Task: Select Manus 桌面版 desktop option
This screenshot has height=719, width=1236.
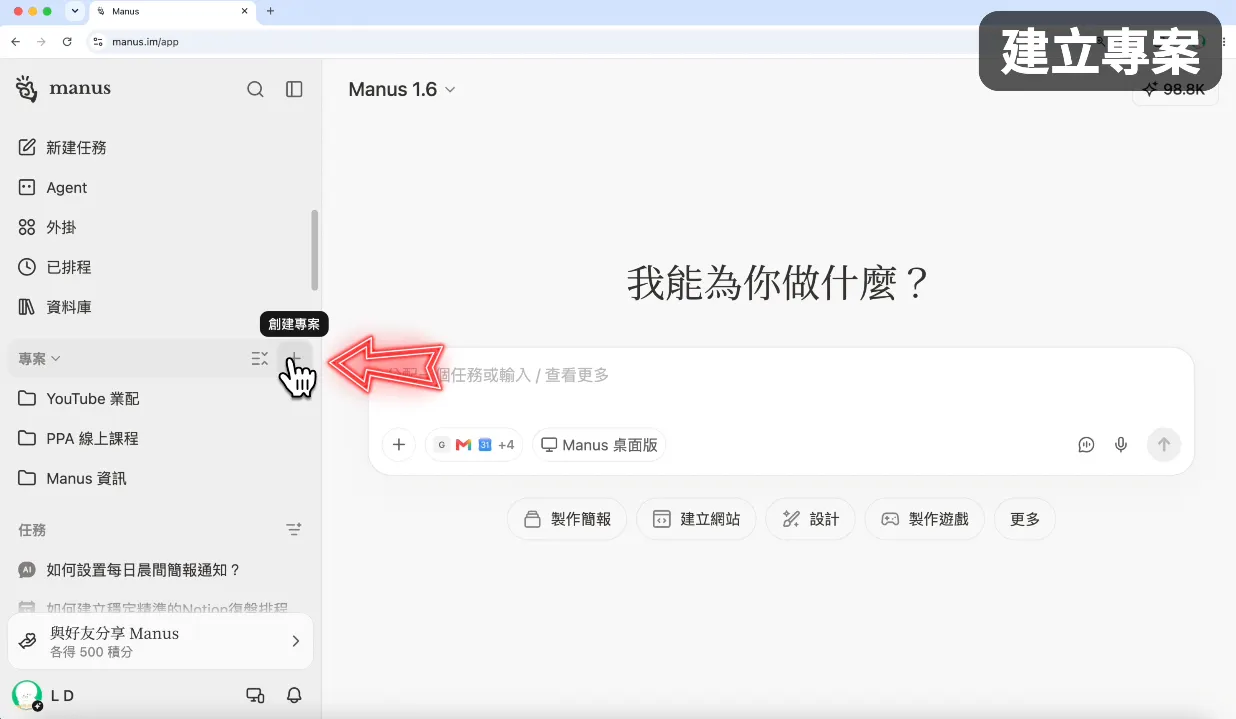Action: (x=599, y=444)
